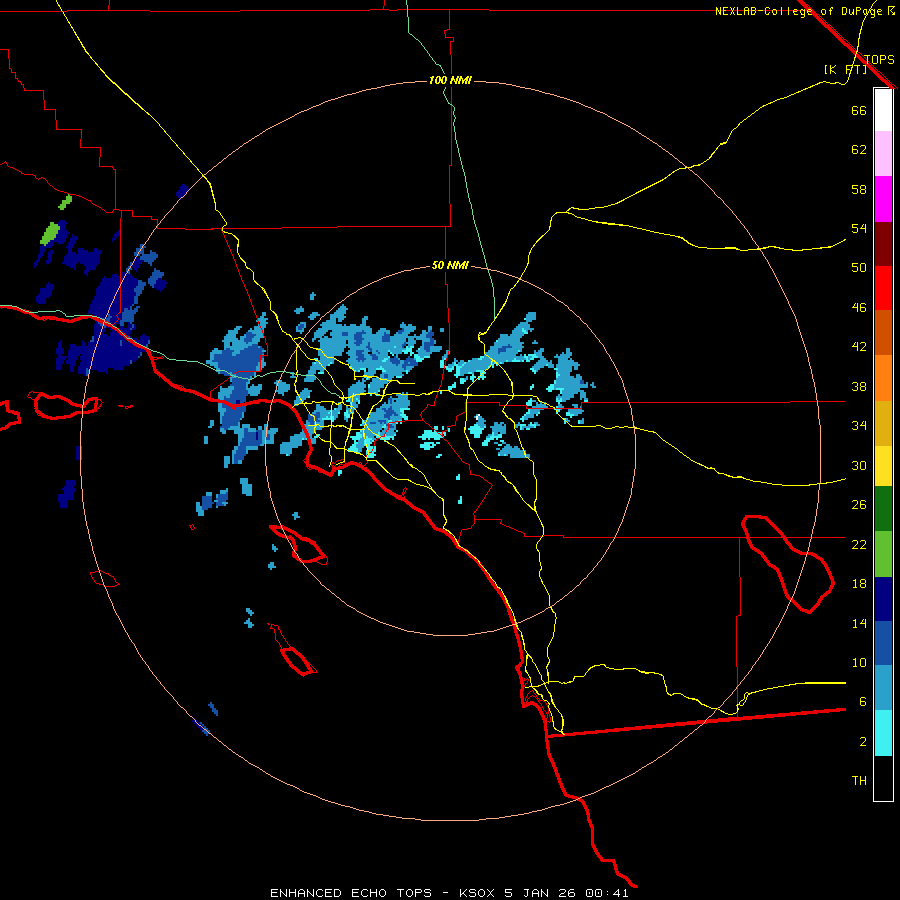Viewport: 900px width, 900px height.
Task: Click the "00:41" timestamp in caption
Action: [x=607, y=893]
